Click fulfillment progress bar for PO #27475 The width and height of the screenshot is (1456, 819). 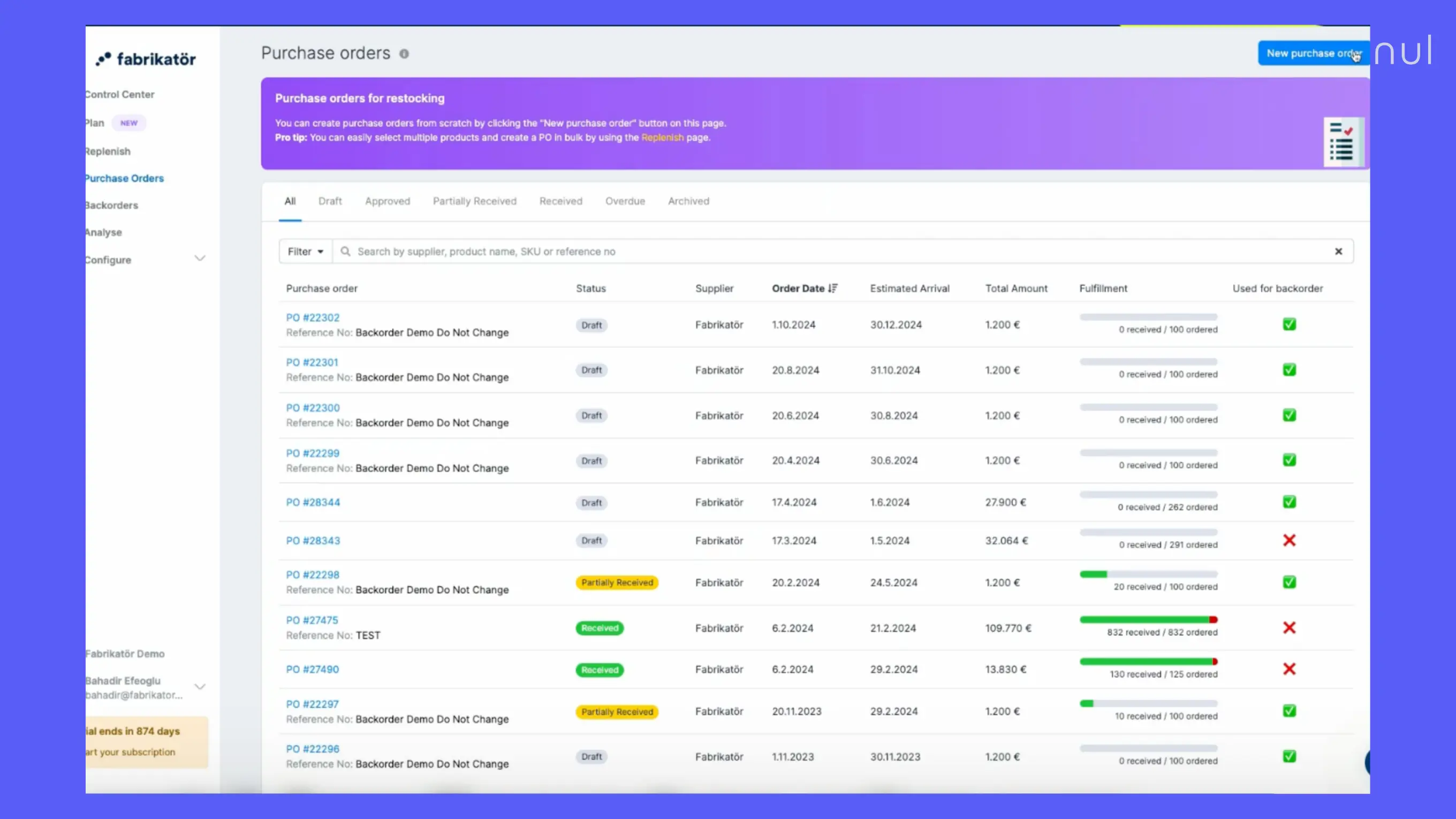(1149, 619)
